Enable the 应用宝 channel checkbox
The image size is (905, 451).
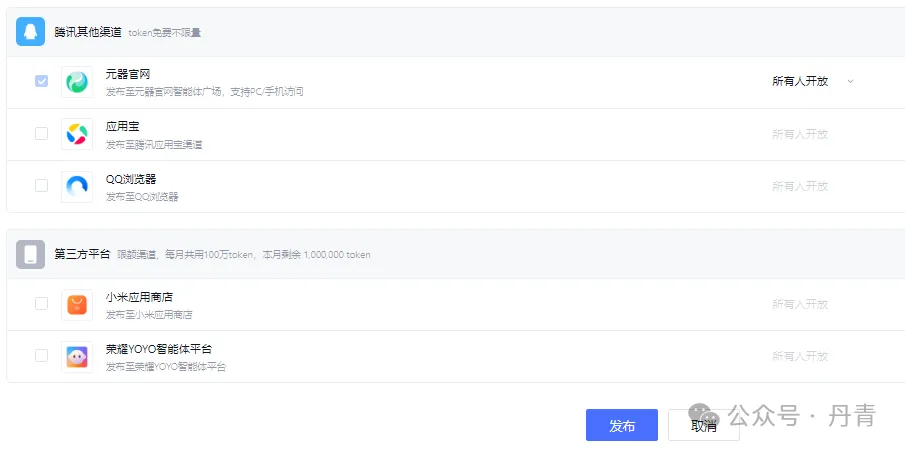point(41,133)
